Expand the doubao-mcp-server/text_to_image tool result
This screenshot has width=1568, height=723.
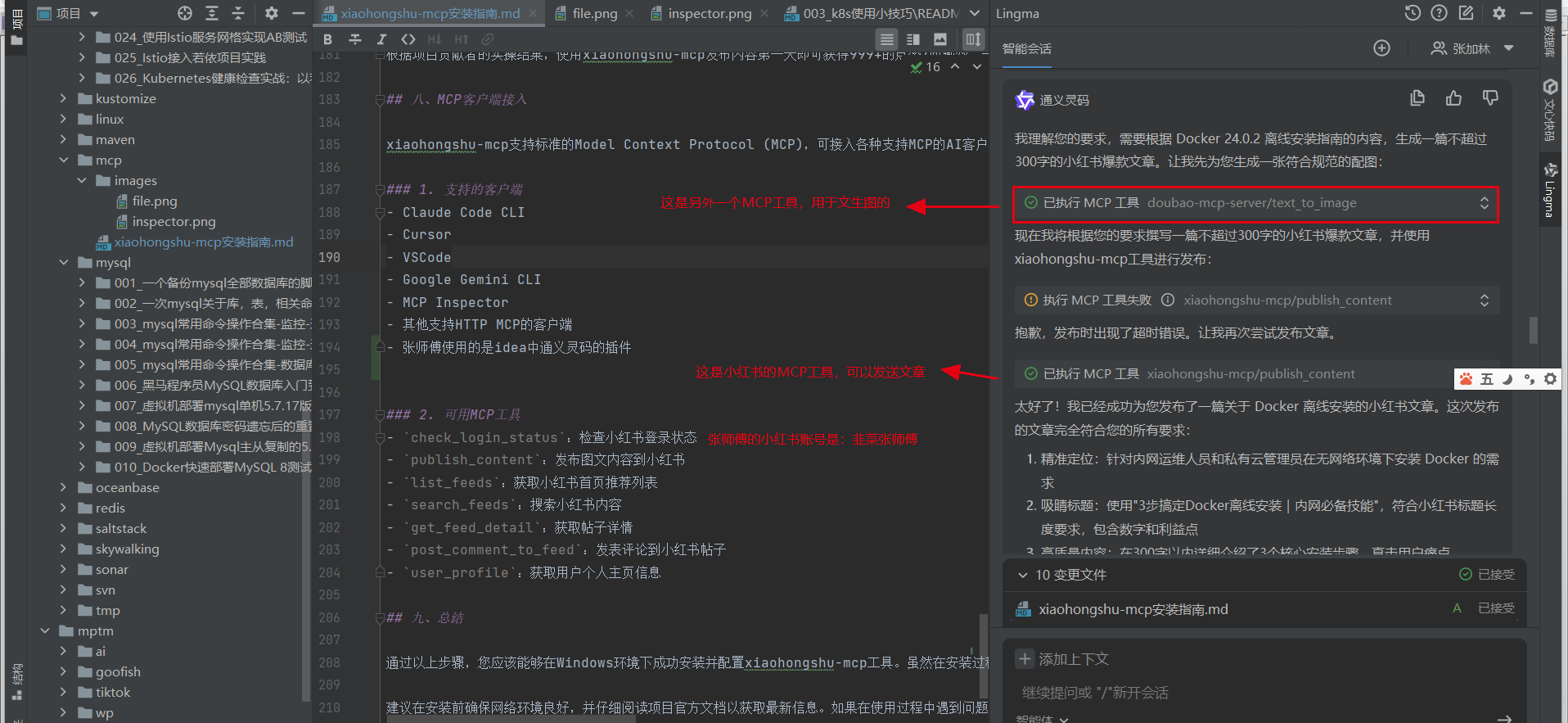pos(1484,203)
